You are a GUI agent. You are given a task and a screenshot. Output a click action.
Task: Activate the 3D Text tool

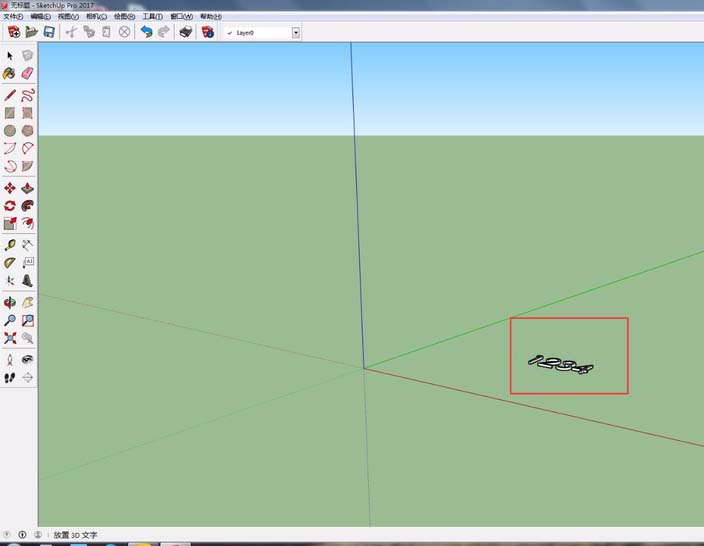pyautogui.click(x=27, y=281)
